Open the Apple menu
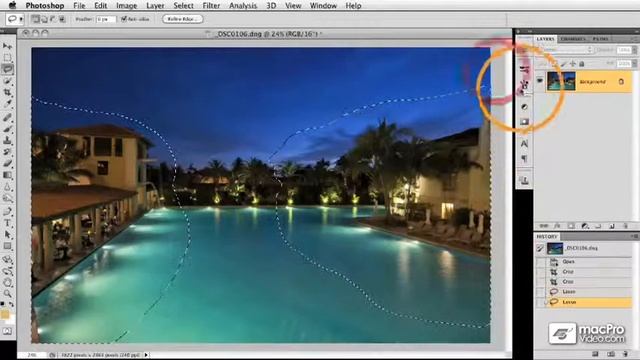The image size is (640, 360). tap(13, 5)
